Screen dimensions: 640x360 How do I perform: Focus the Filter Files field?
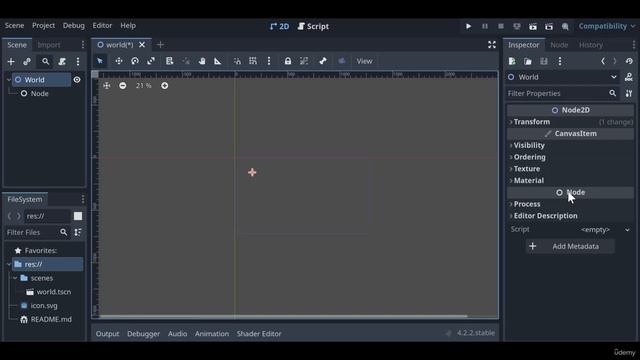[37, 232]
